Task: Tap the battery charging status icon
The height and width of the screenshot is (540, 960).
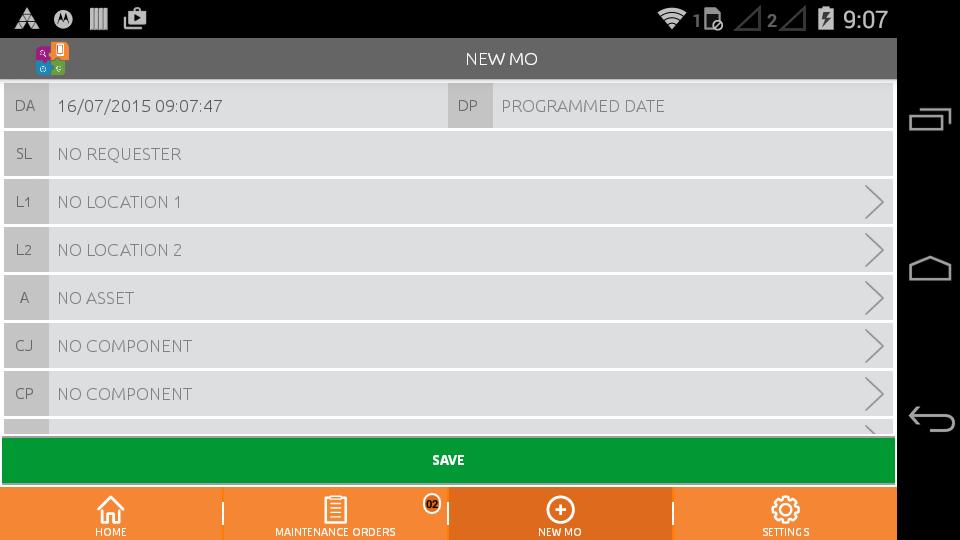Action: click(825, 18)
